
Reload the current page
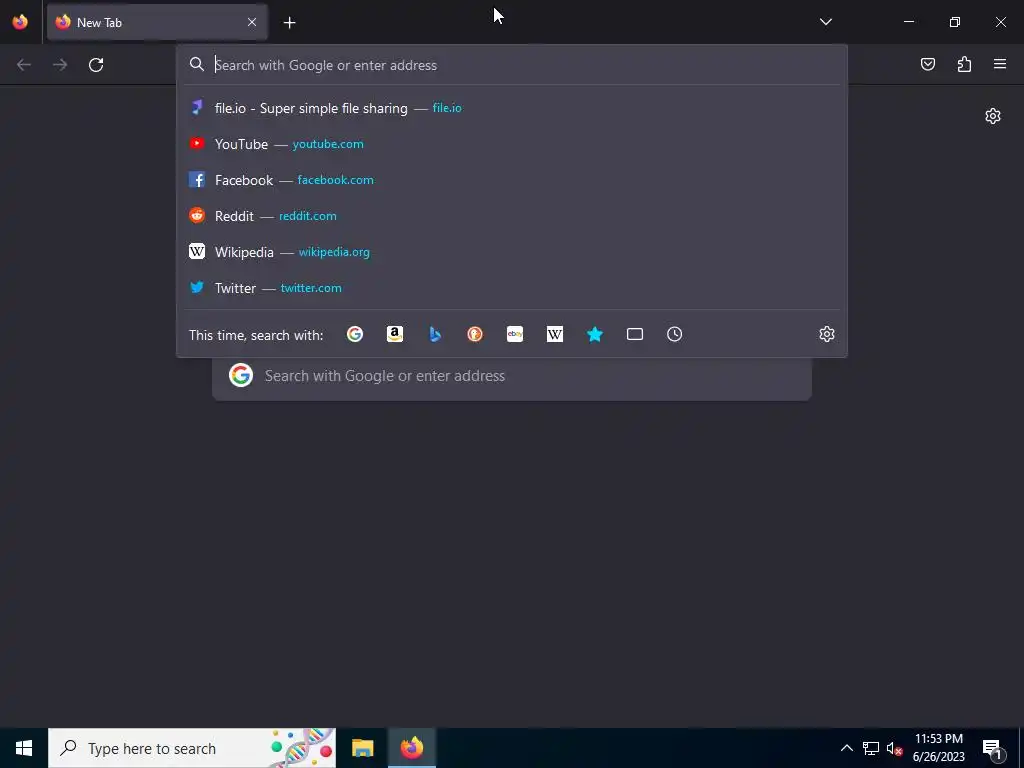pyautogui.click(x=96, y=64)
